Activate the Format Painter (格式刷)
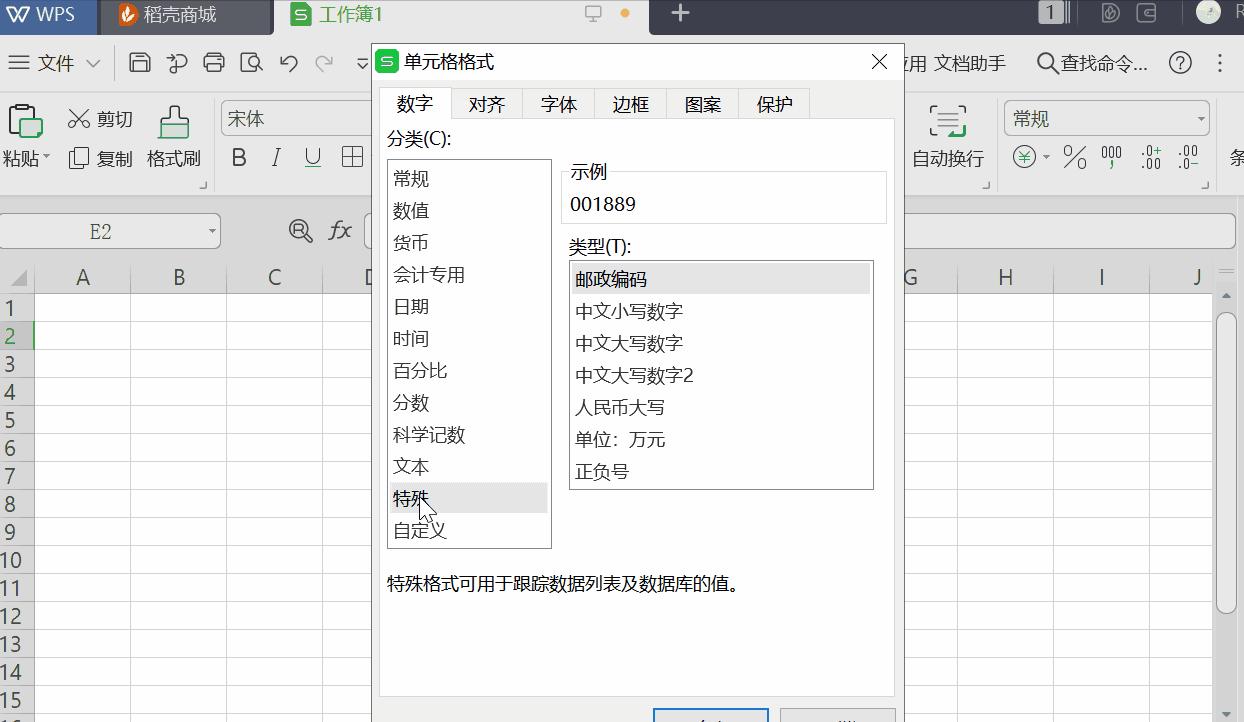This screenshot has width=1244, height=722. (x=173, y=140)
